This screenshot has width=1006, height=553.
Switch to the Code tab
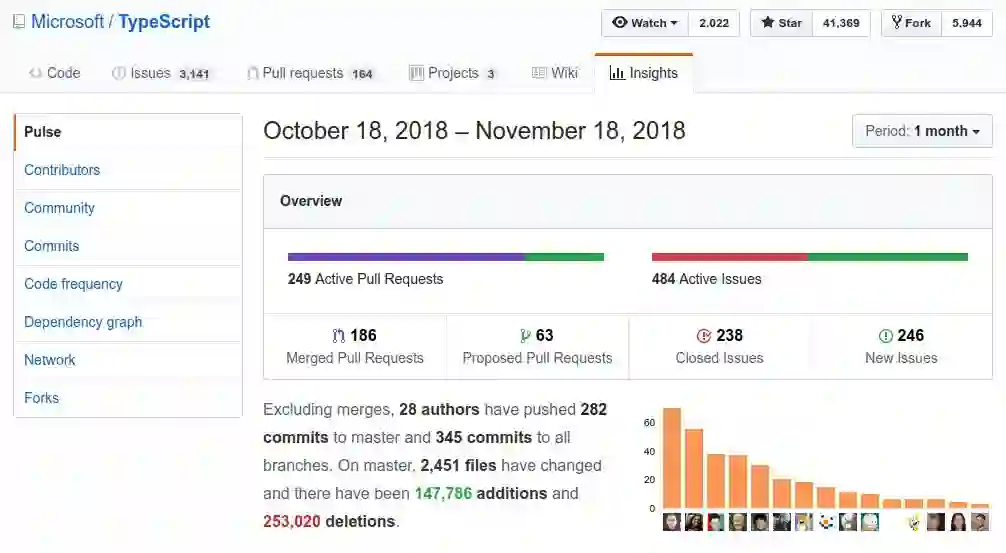pos(55,73)
